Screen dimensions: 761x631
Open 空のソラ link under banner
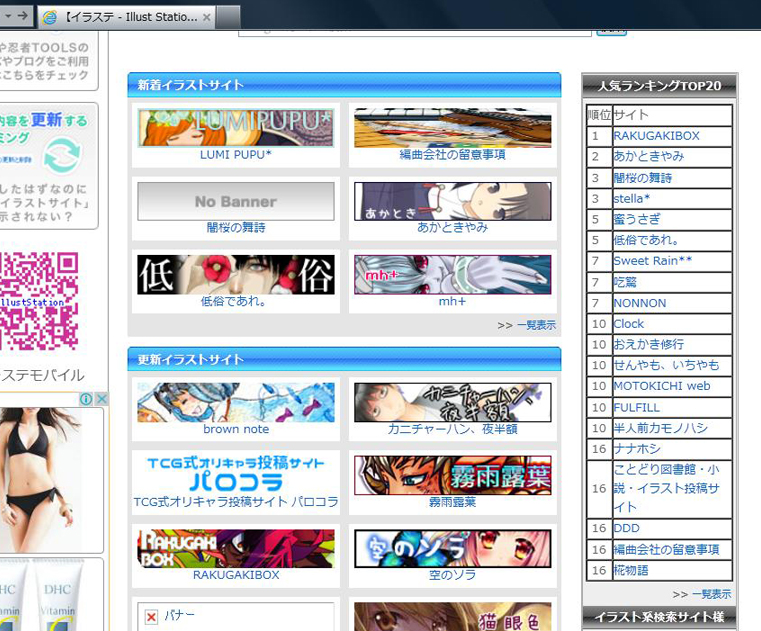coord(452,575)
